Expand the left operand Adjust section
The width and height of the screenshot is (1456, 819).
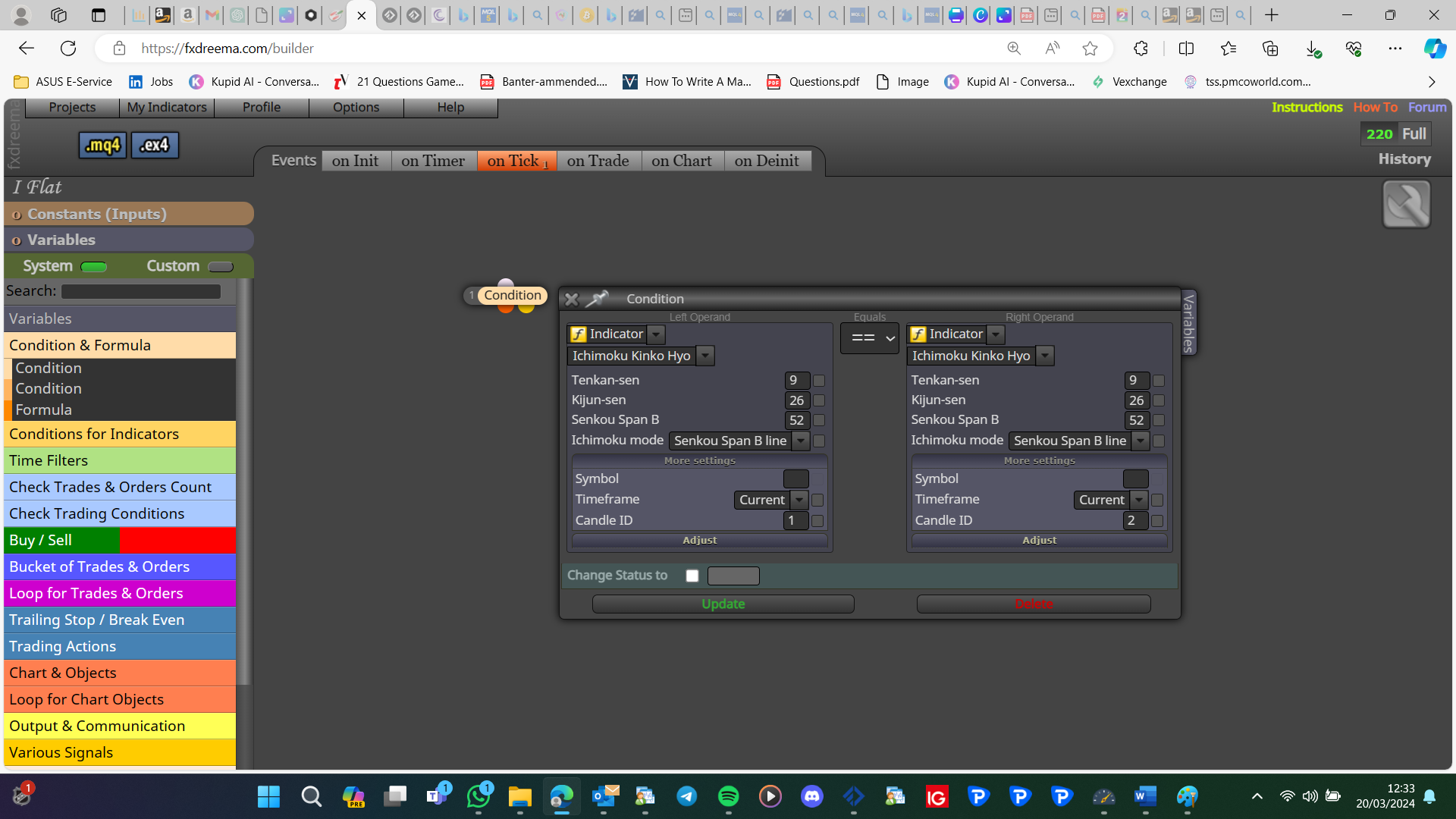pos(699,541)
